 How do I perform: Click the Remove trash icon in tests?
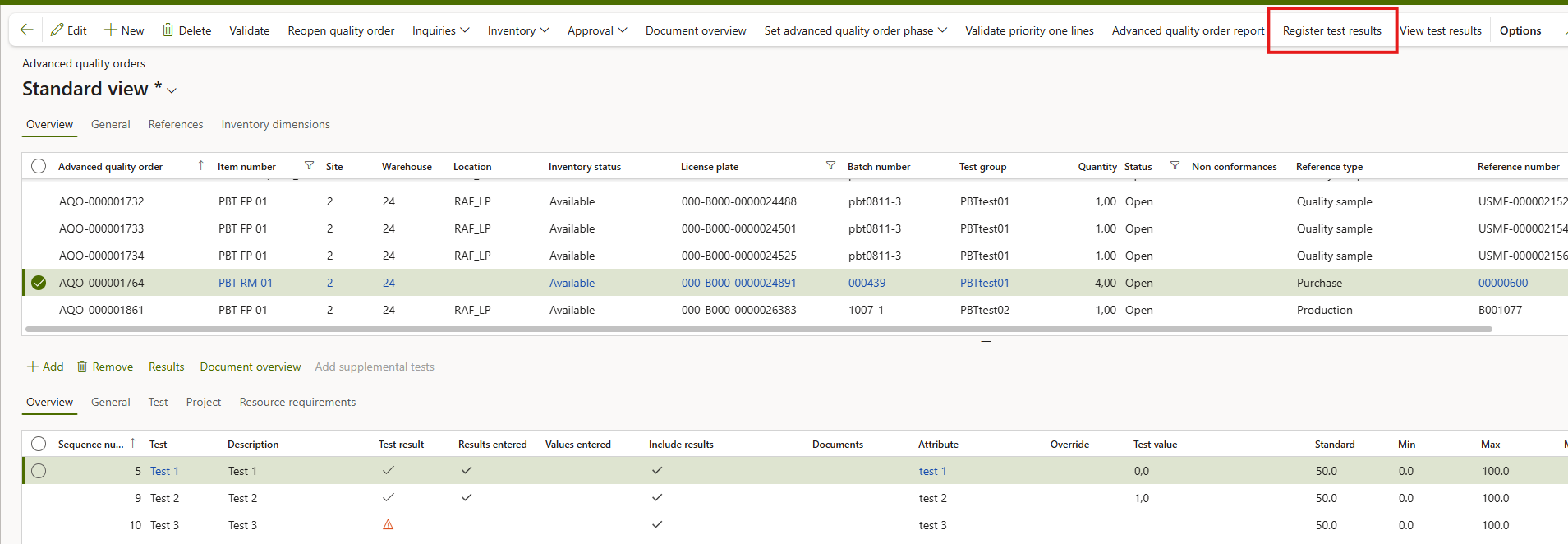[82, 367]
